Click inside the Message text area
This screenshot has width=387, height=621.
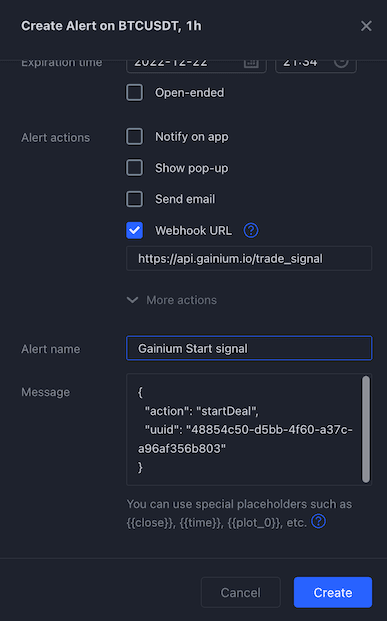point(243,430)
